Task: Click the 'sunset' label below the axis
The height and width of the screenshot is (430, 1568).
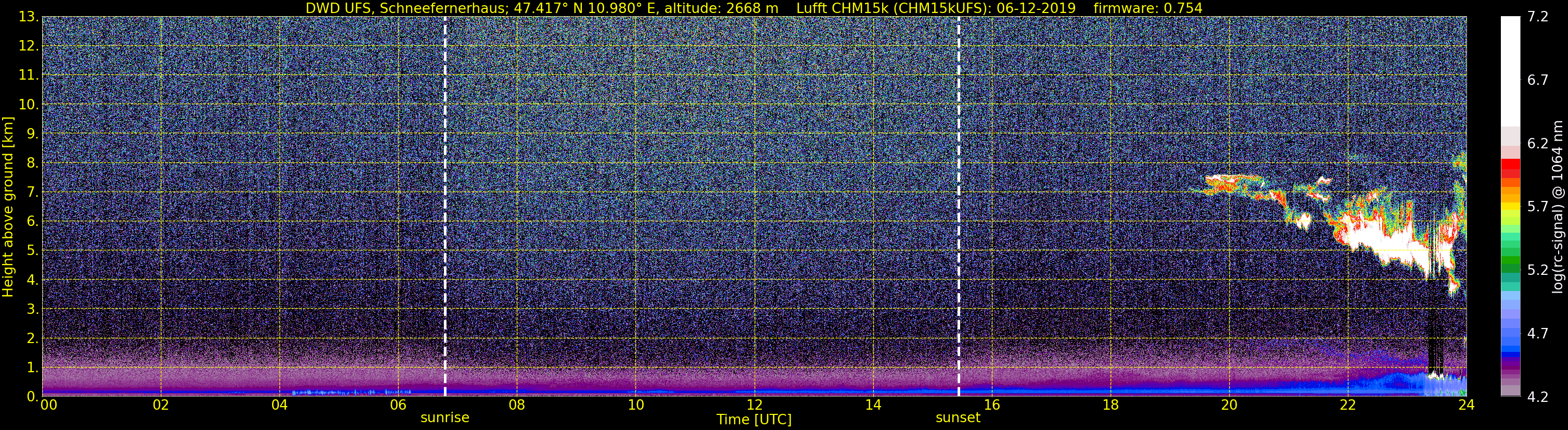Action: tap(958, 418)
